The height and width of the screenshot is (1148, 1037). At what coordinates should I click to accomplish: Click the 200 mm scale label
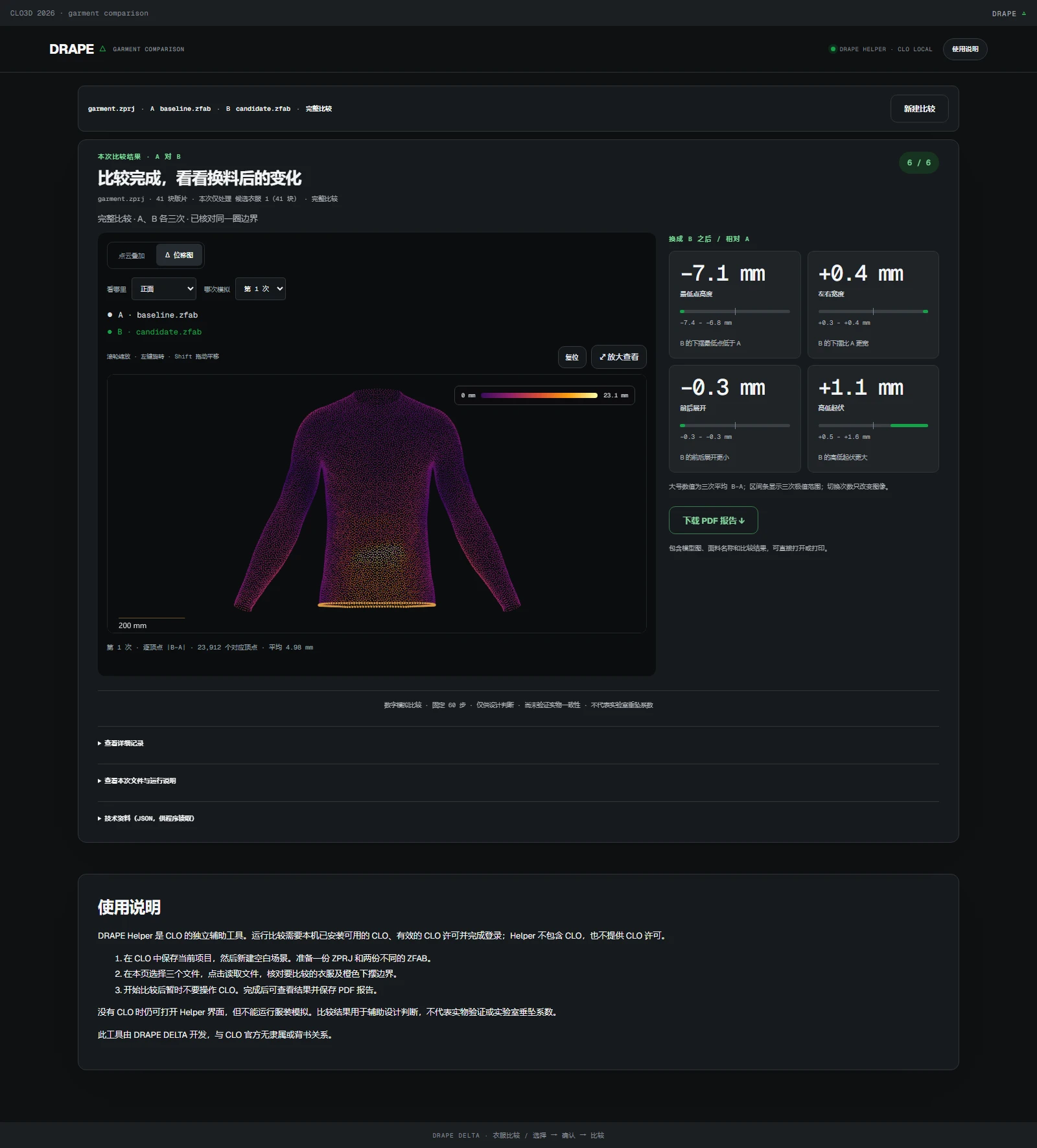pyautogui.click(x=132, y=626)
